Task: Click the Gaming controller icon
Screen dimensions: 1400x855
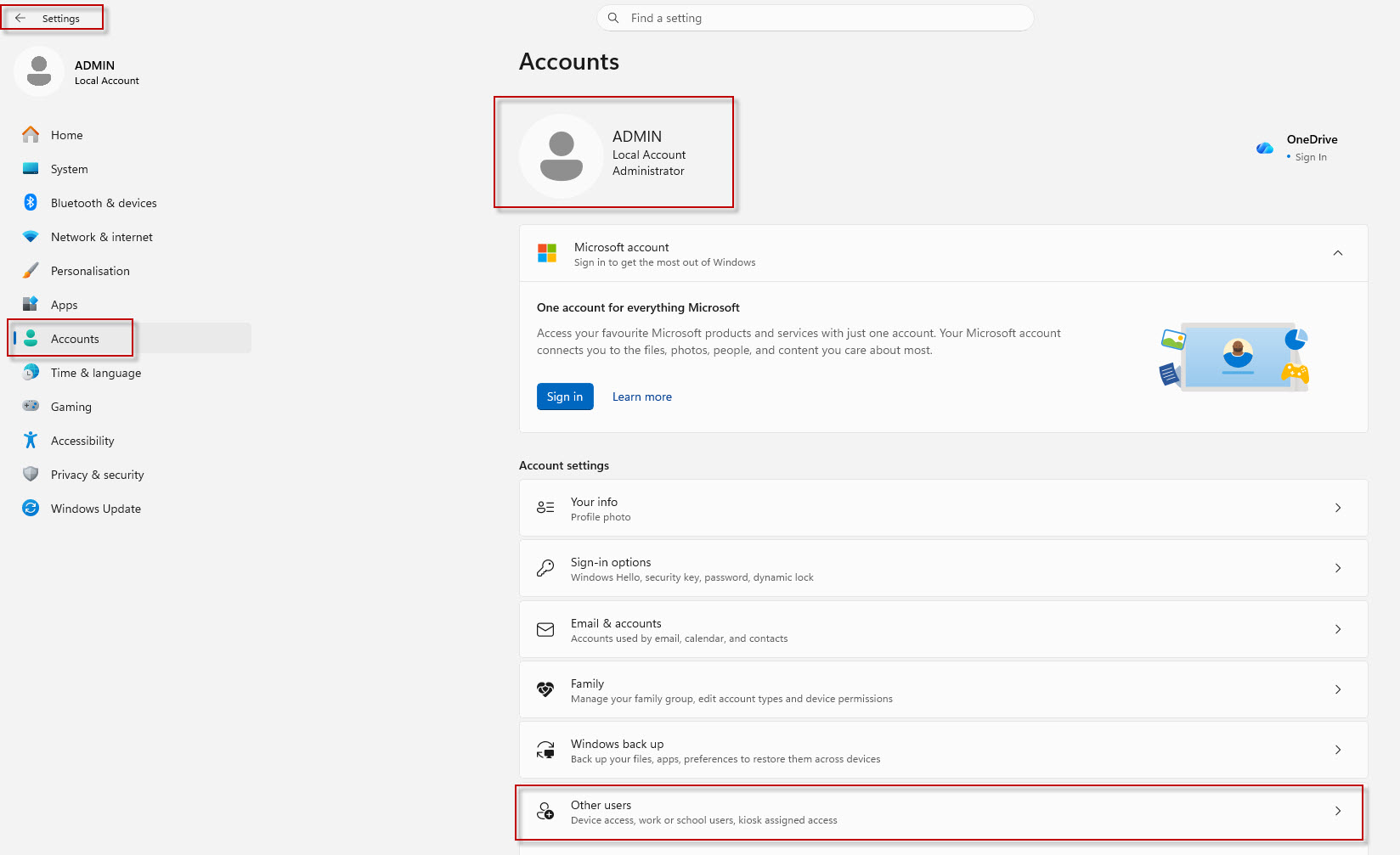Action: click(31, 406)
